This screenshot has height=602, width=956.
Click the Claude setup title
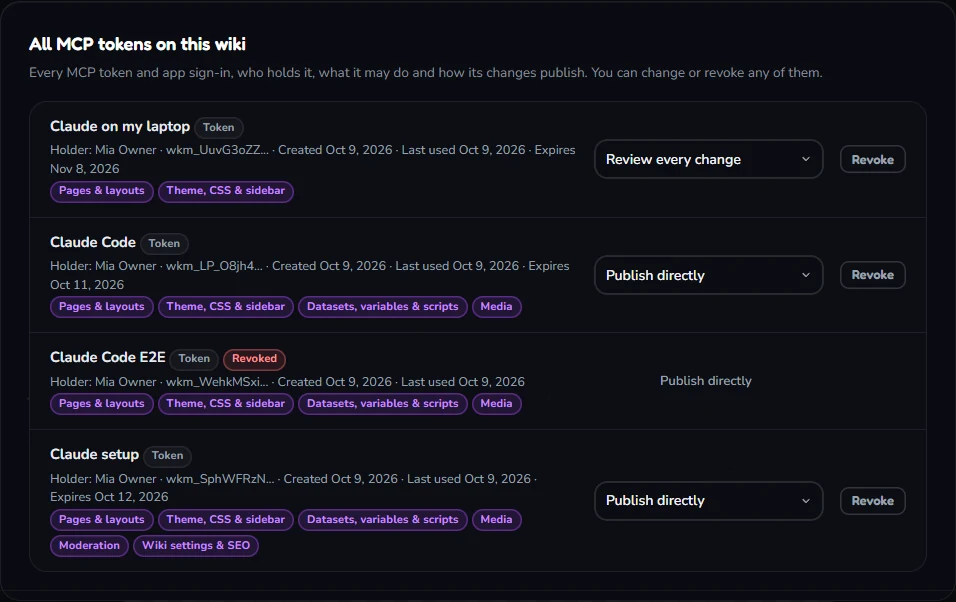pyautogui.click(x=95, y=454)
